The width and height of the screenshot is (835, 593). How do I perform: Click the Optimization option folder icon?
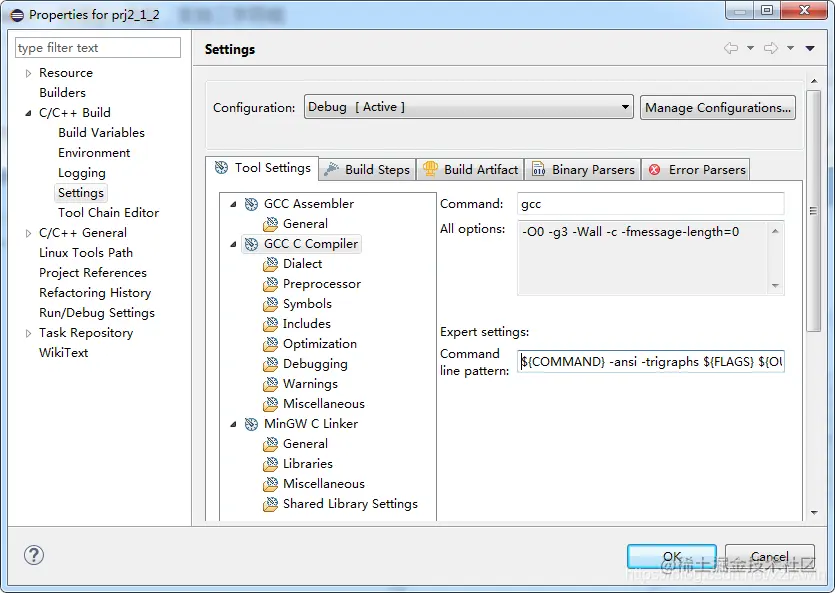271,344
